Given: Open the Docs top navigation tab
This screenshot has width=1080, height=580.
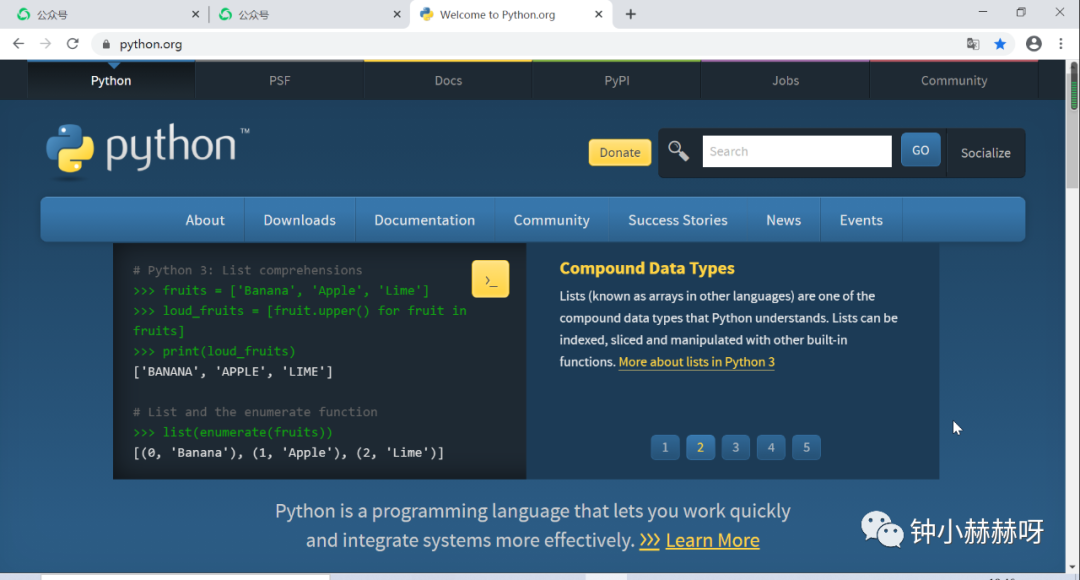Looking at the screenshot, I should tap(448, 81).
